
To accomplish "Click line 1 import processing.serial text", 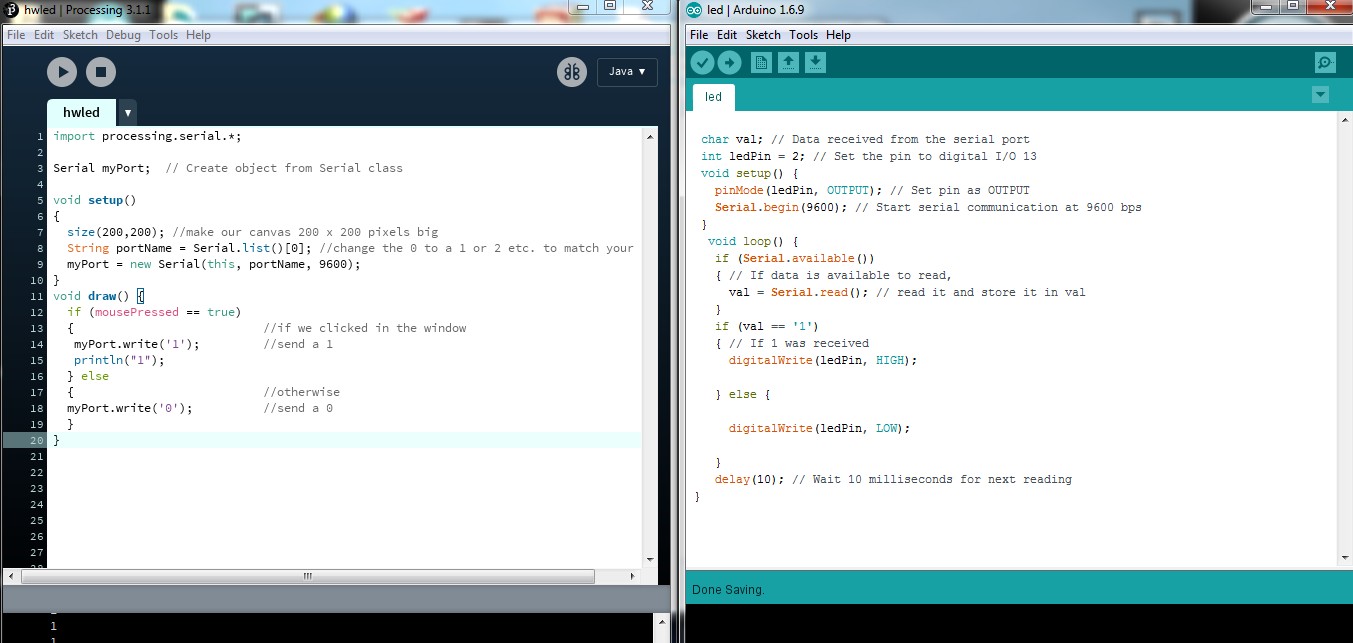I will click(x=147, y=136).
